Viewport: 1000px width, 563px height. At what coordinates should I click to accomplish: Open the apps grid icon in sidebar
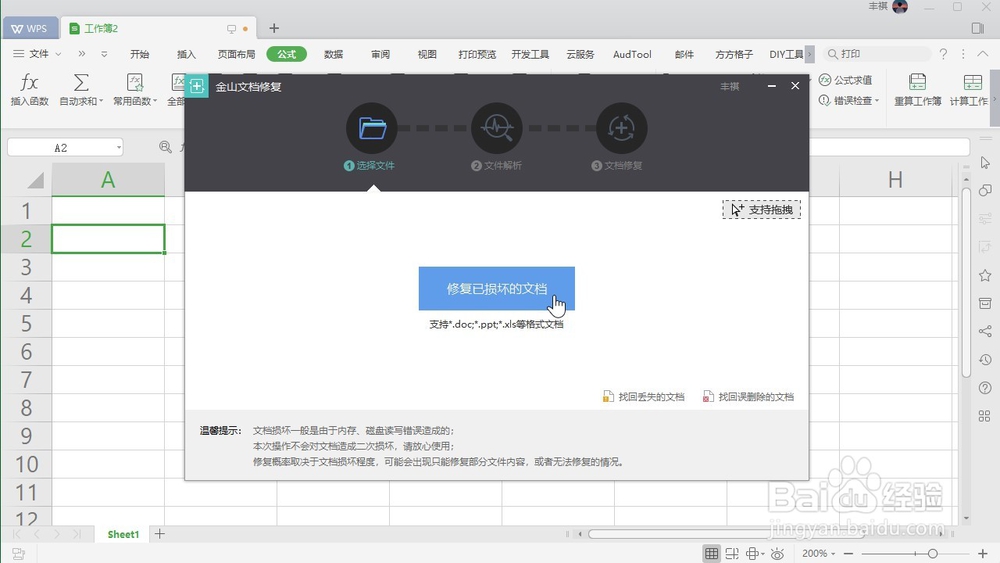click(x=985, y=416)
